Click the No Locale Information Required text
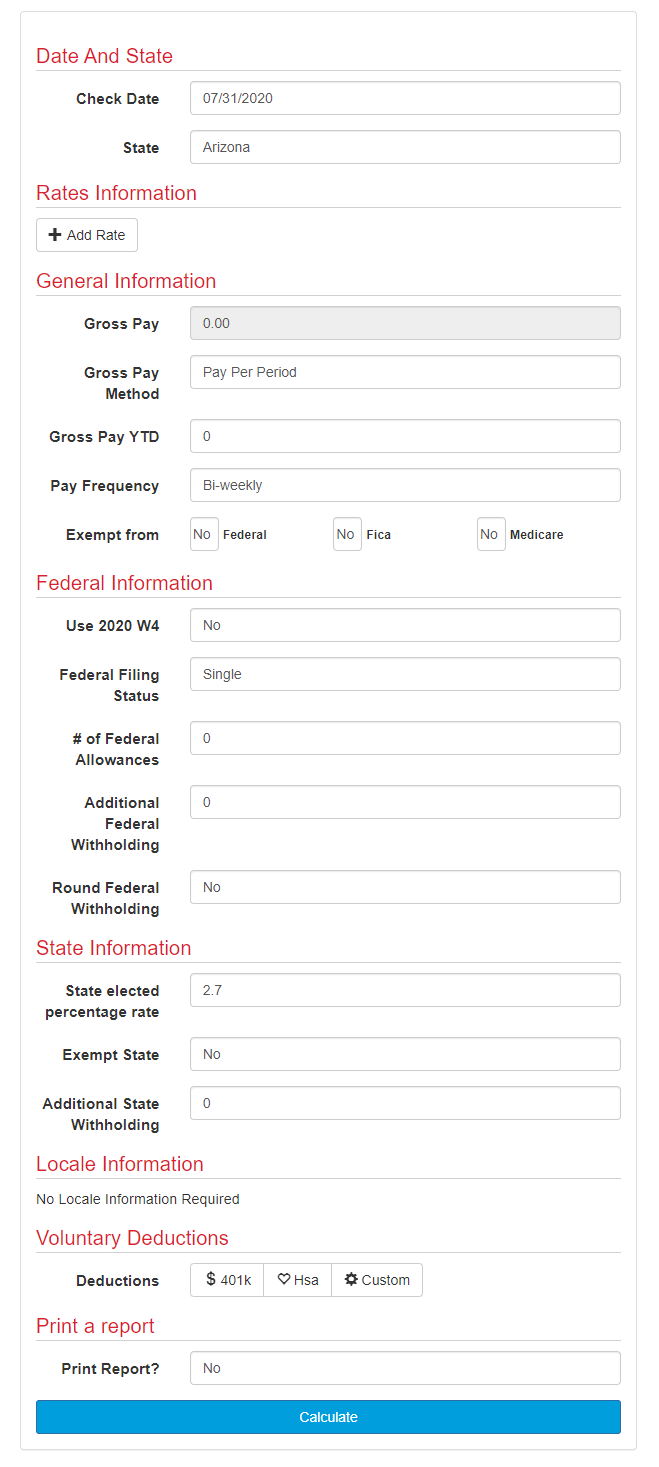This screenshot has width=659, height=1467. [138, 1199]
